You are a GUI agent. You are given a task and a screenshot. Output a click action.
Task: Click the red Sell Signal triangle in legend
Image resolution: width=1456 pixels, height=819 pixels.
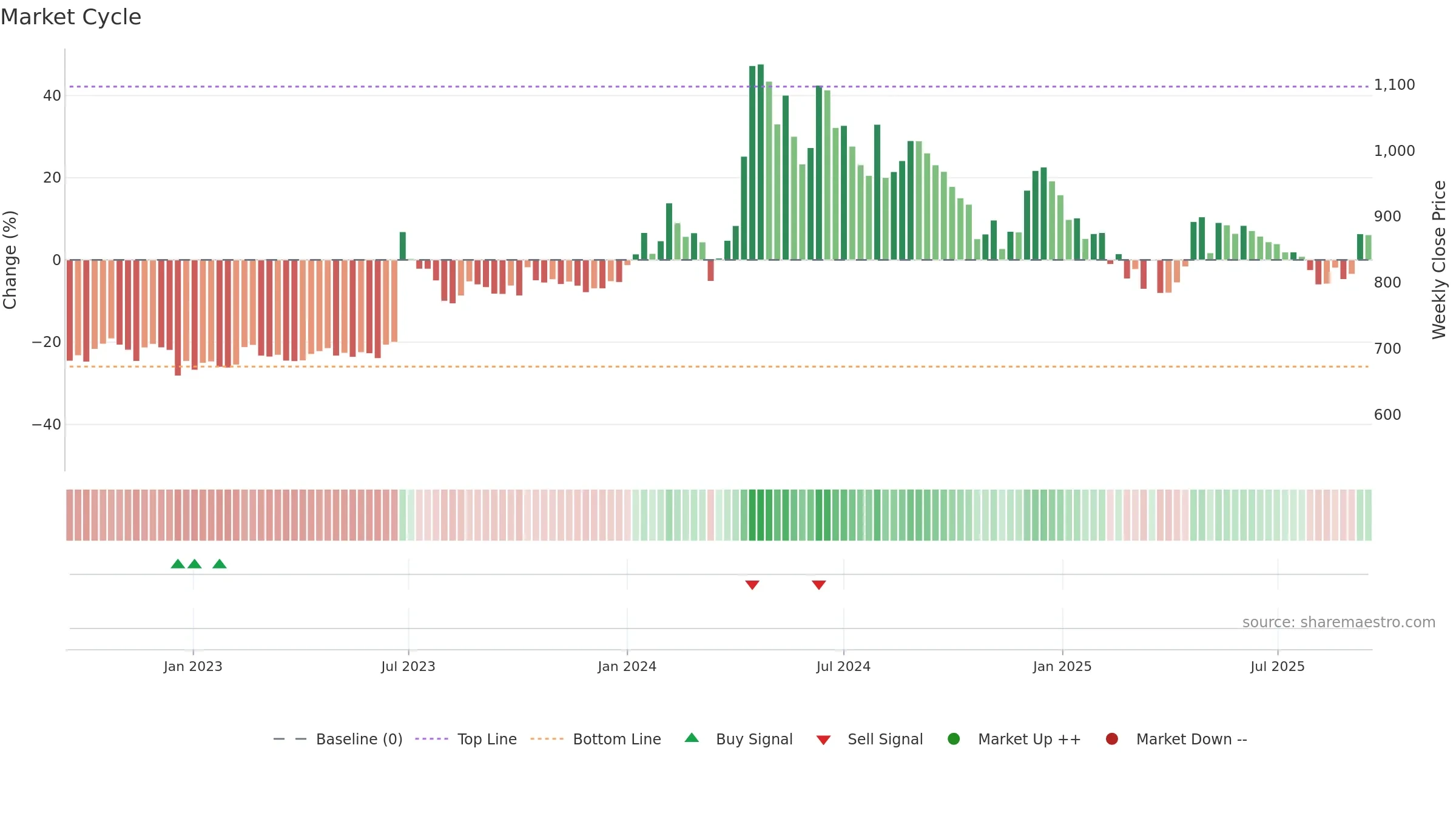point(823,740)
